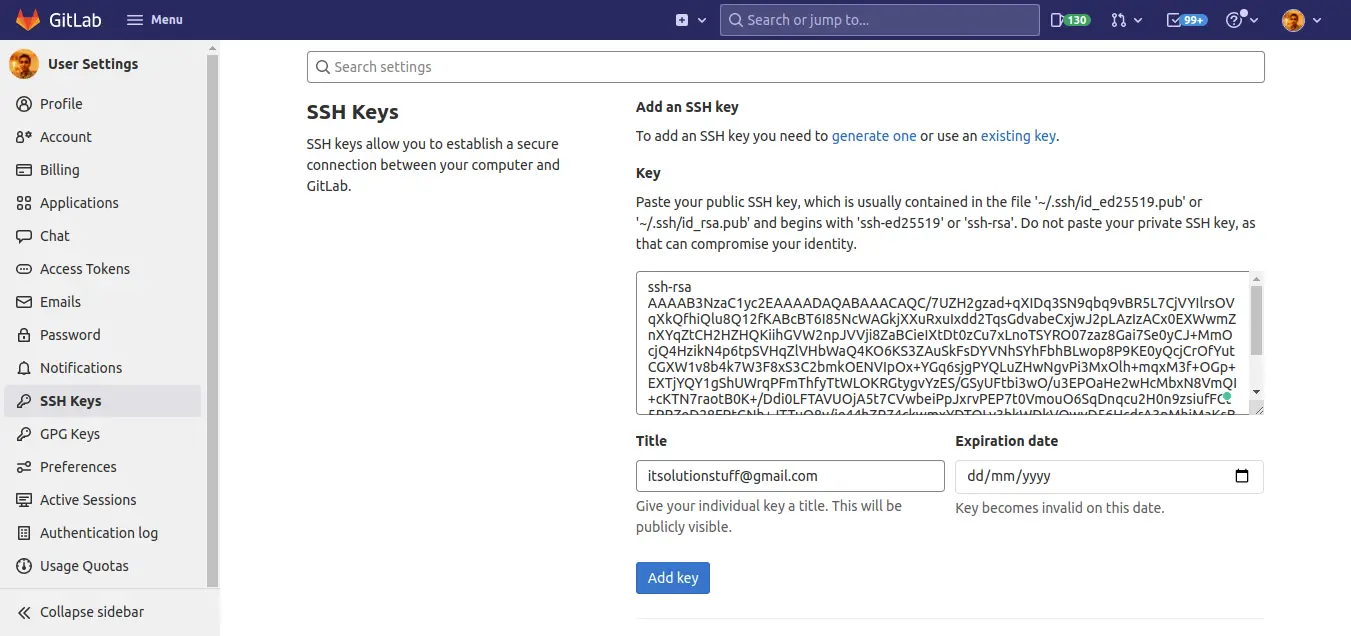Select the GPG Keys sidebar item
This screenshot has height=636, width=1351.
[66, 433]
